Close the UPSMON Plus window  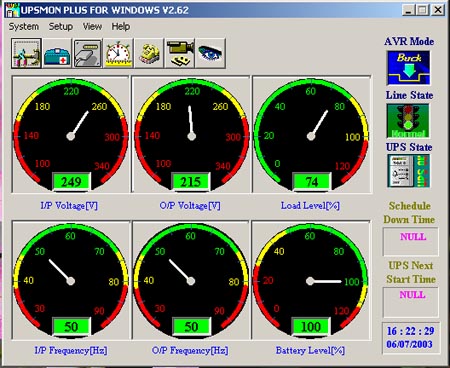tap(438, 10)
